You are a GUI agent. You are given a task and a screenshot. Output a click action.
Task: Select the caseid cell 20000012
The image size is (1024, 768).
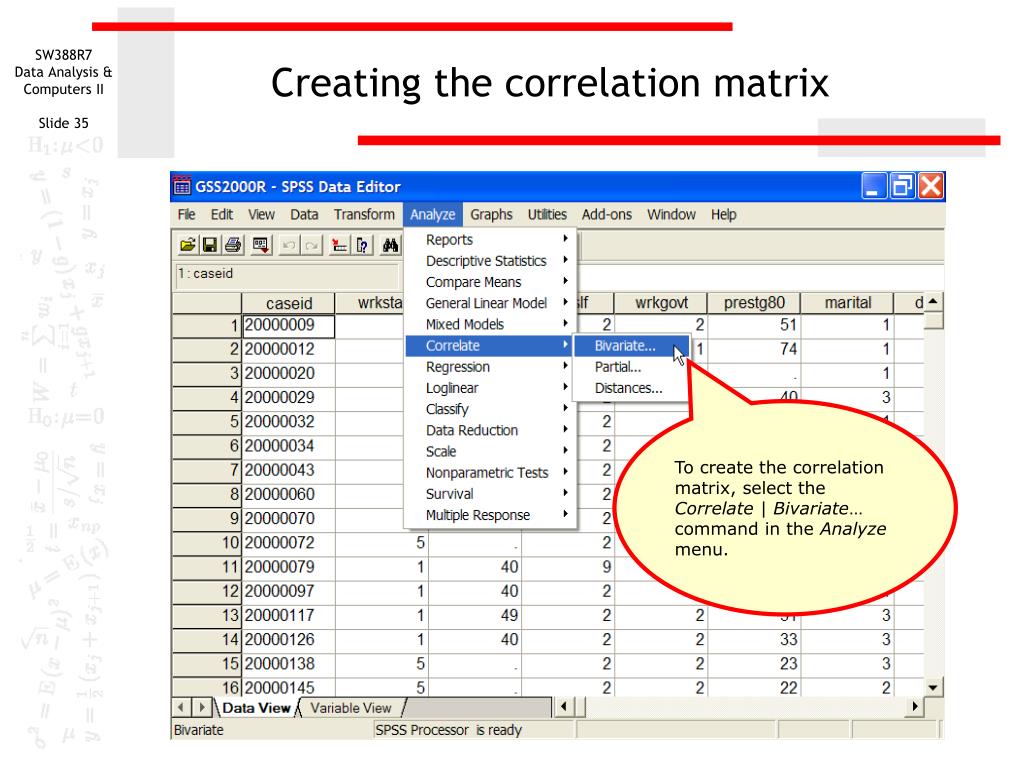[x=289, y=349]
